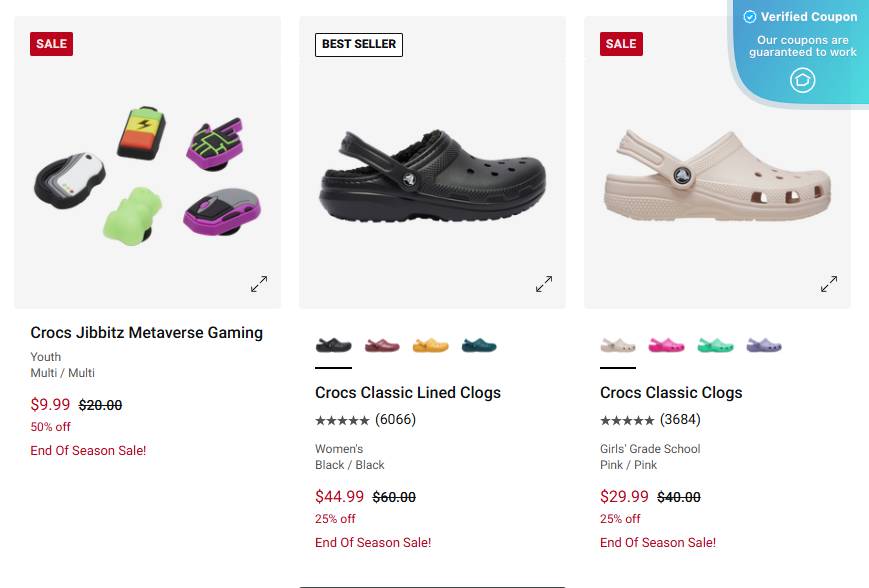Click the SALE badge on Crocs Classic Clogs
This screenshot has width=869, height=588.
(x=620, y=43)
